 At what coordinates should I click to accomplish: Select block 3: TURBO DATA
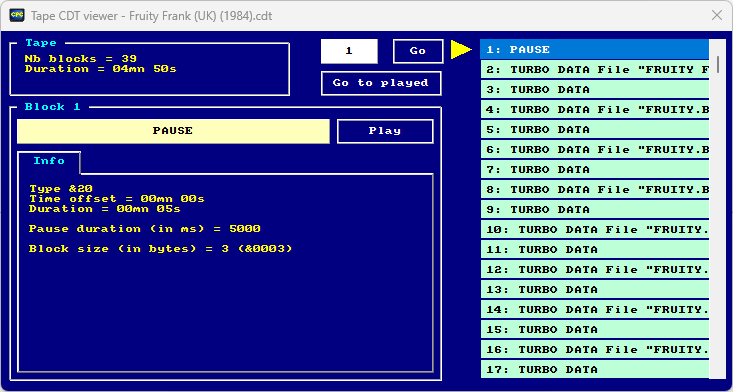coord(595,90)
